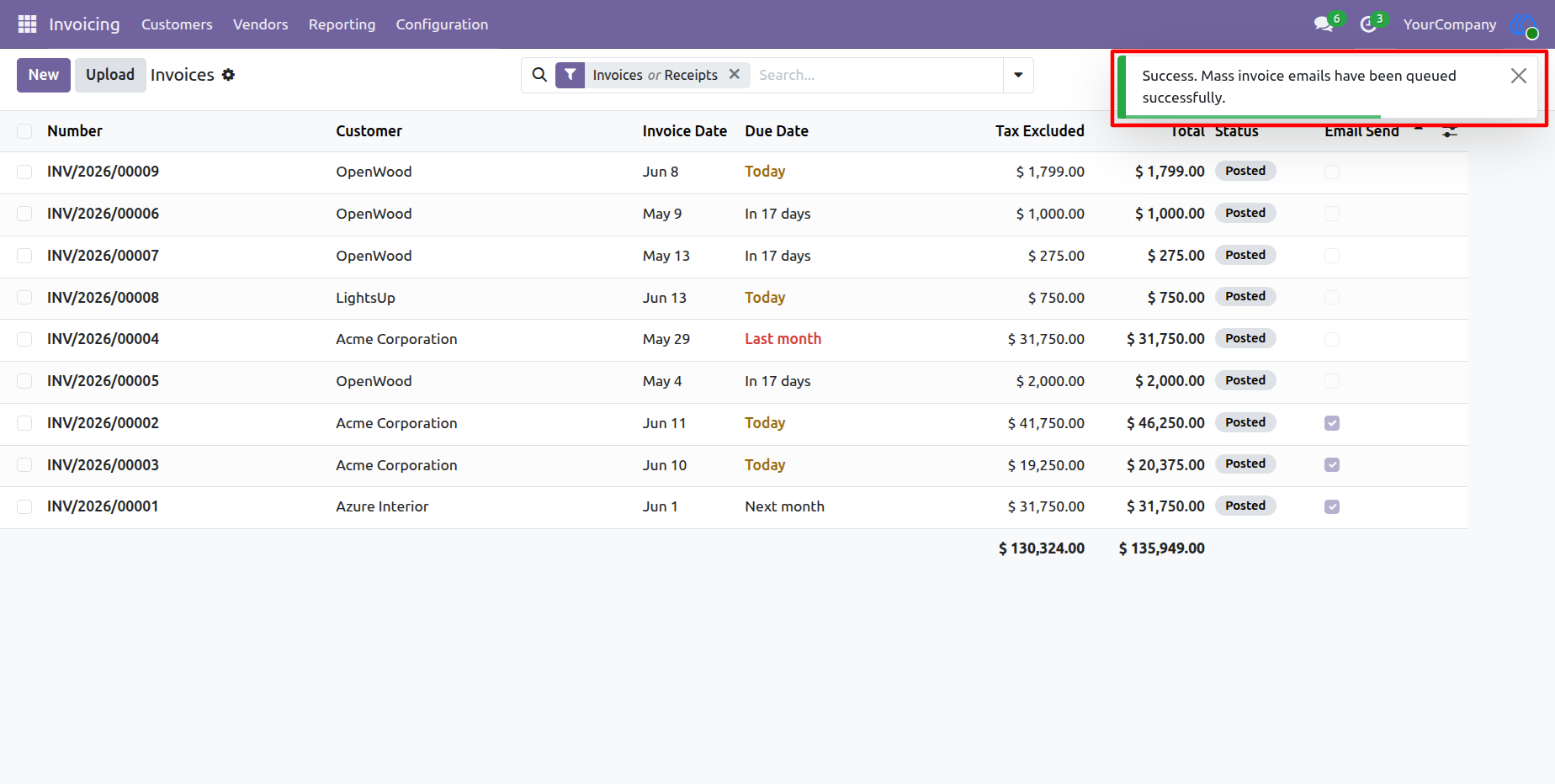The image size is (1555, 784).
Task: Open the Invoices gear actions menu
Action: (x=228, y=75)
